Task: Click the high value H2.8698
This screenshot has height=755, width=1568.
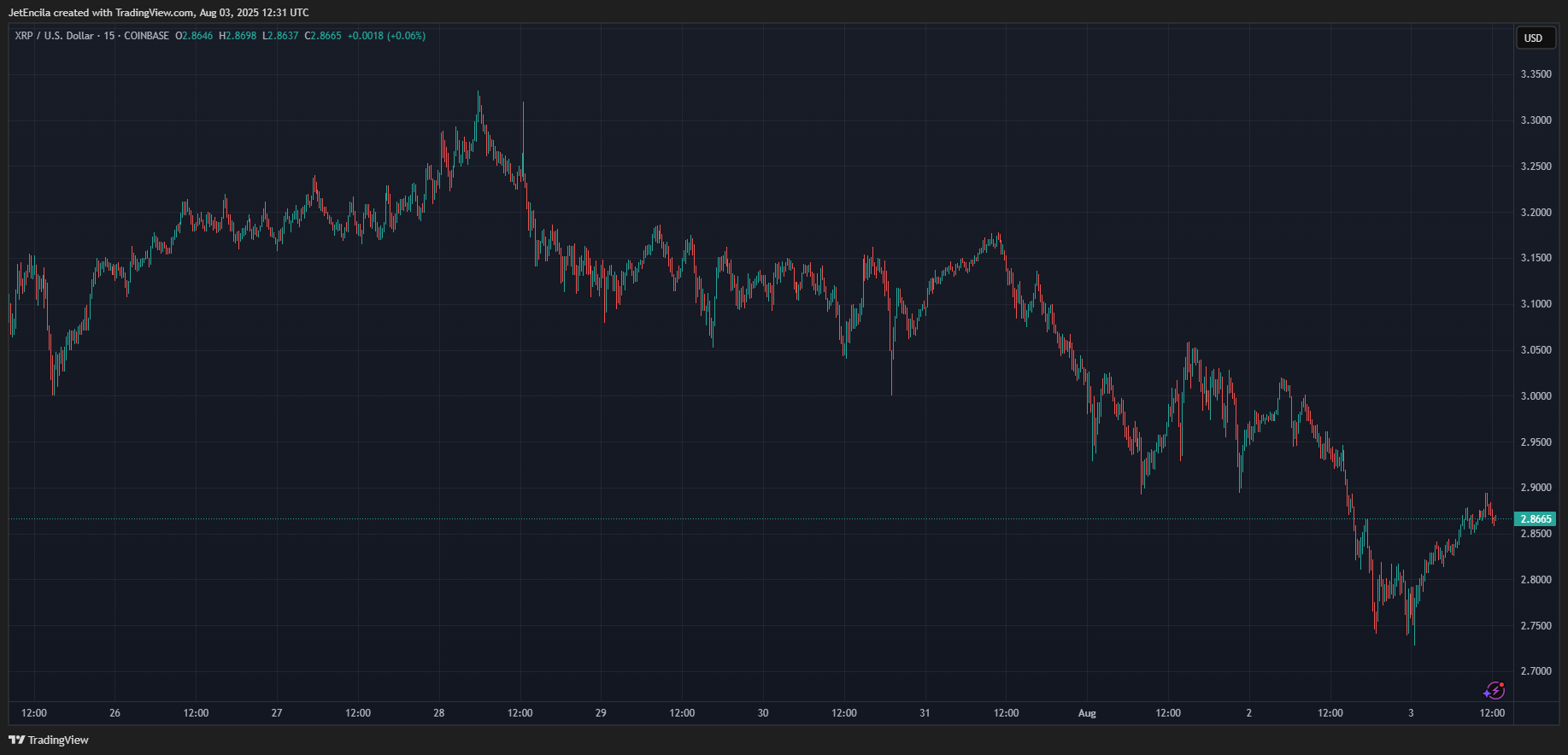Action: (238, 36)
